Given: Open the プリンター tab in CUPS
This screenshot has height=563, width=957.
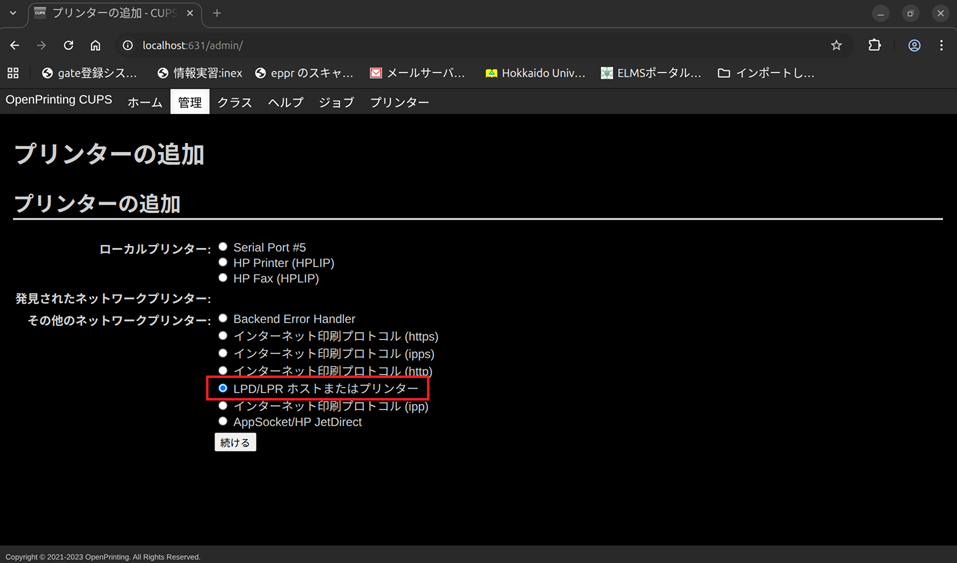Looking at the screenshot, I should tap(399, 102).
